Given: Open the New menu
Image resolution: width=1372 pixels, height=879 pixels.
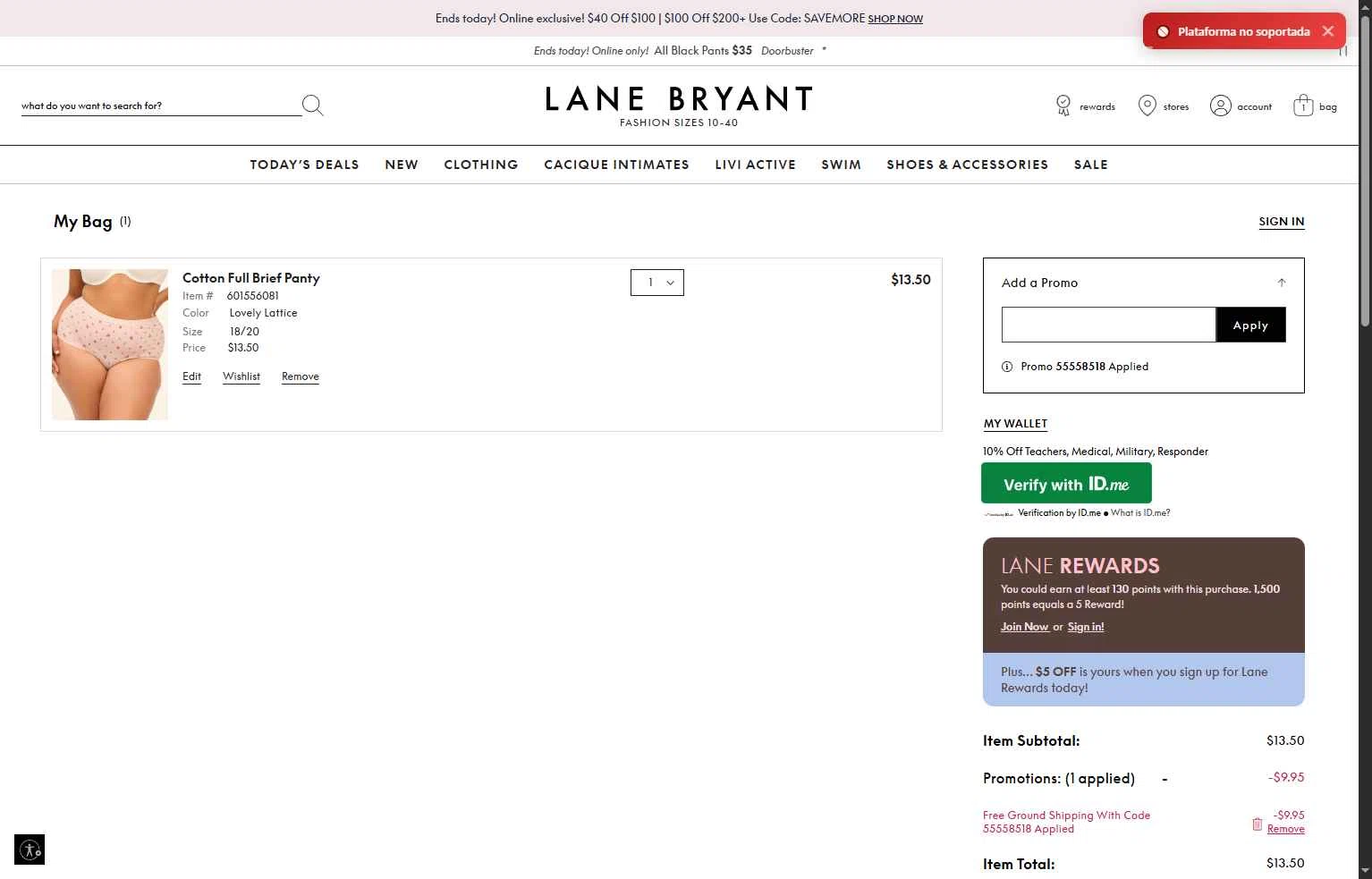Looking at the screenshot, I should (402, 165).
